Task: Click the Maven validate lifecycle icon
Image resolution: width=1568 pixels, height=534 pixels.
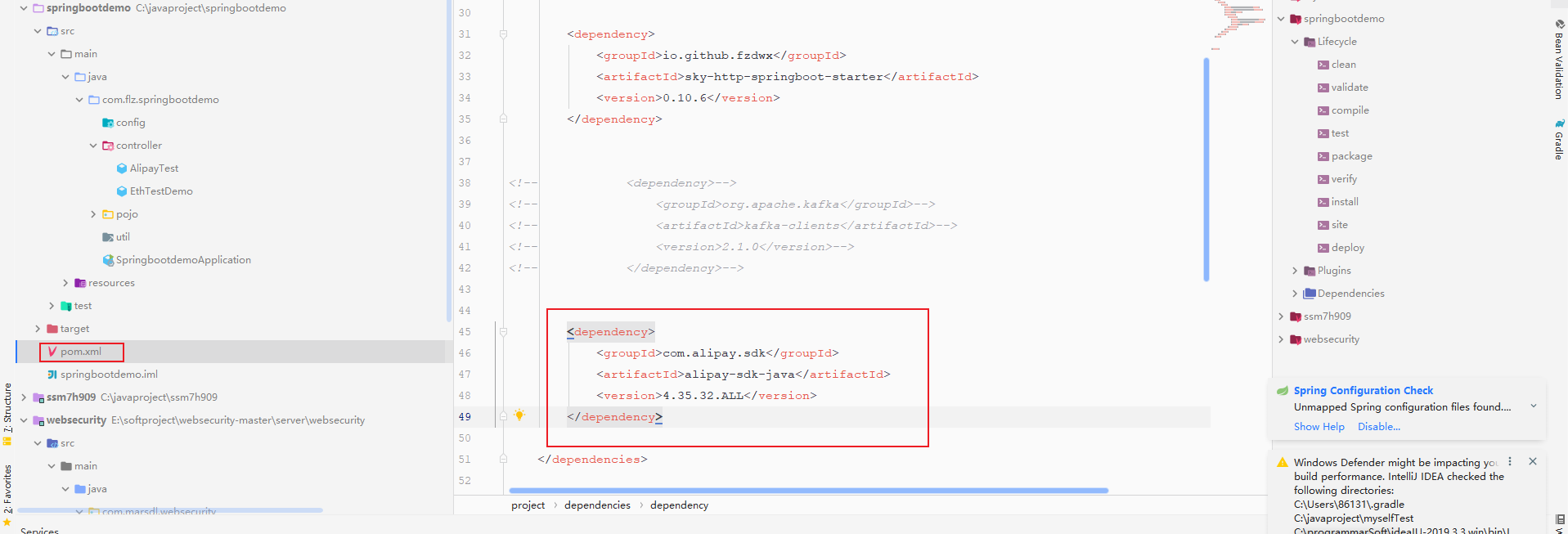Action: click(1323, 88)
